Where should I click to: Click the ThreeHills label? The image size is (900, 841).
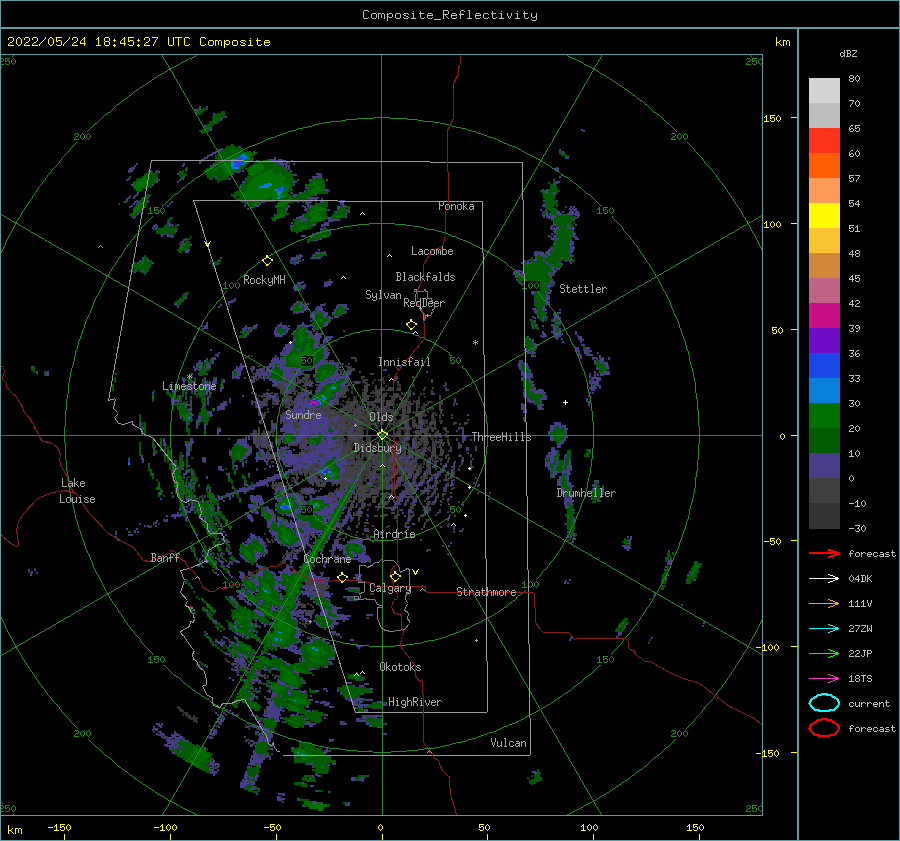(x=501, y=437)
